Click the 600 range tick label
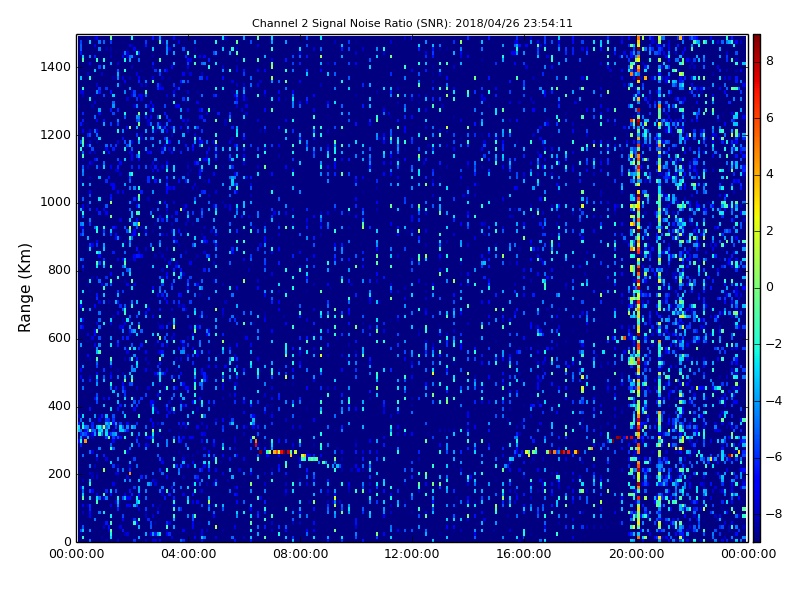Image resolution: width=800 pixels, height=600 pixels. click(59, 338)
